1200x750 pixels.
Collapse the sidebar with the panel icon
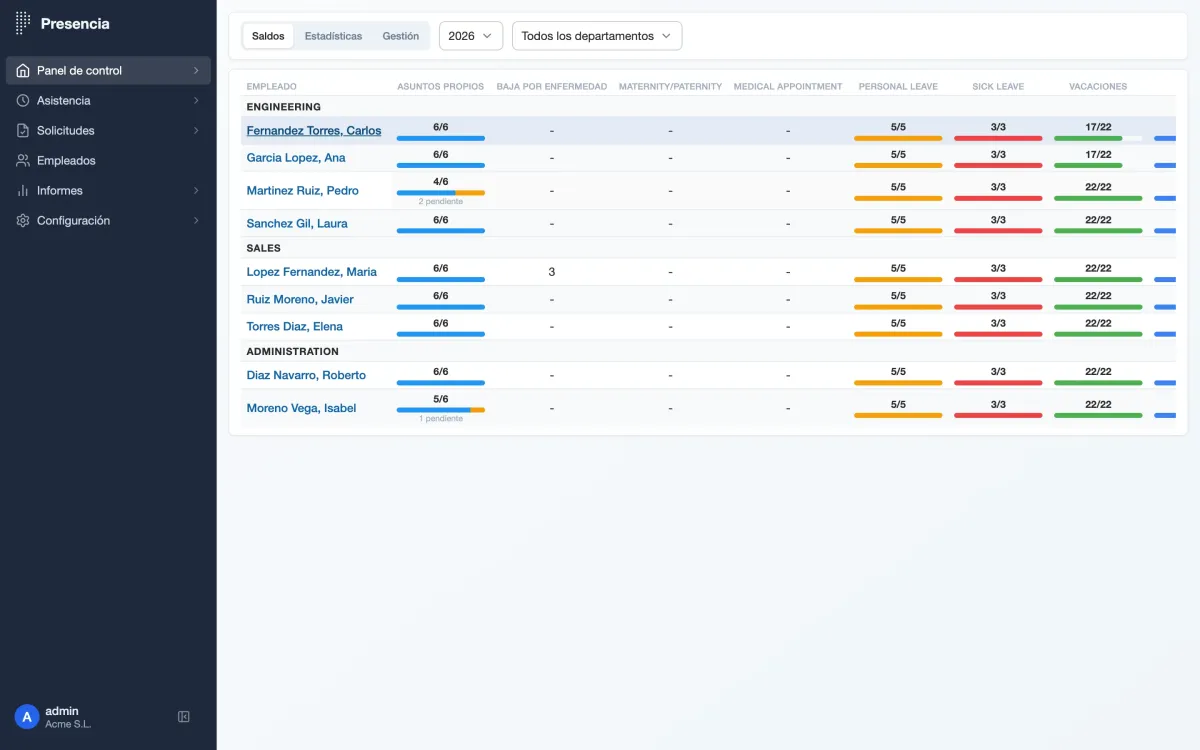point(184,717)
